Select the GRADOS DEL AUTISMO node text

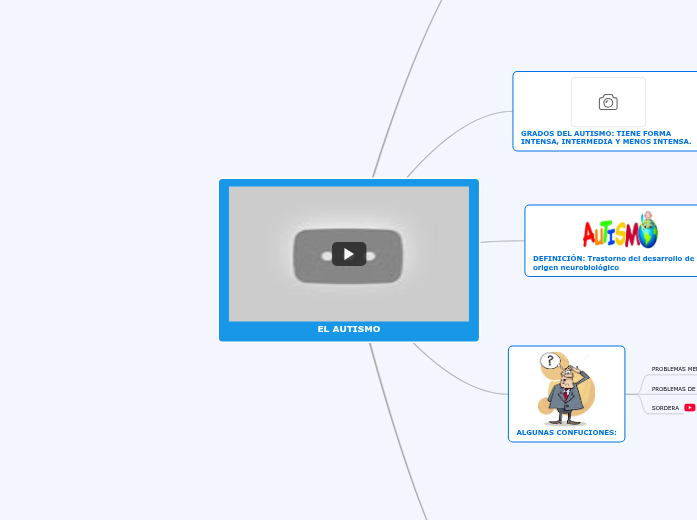click(x=606, y=137)
